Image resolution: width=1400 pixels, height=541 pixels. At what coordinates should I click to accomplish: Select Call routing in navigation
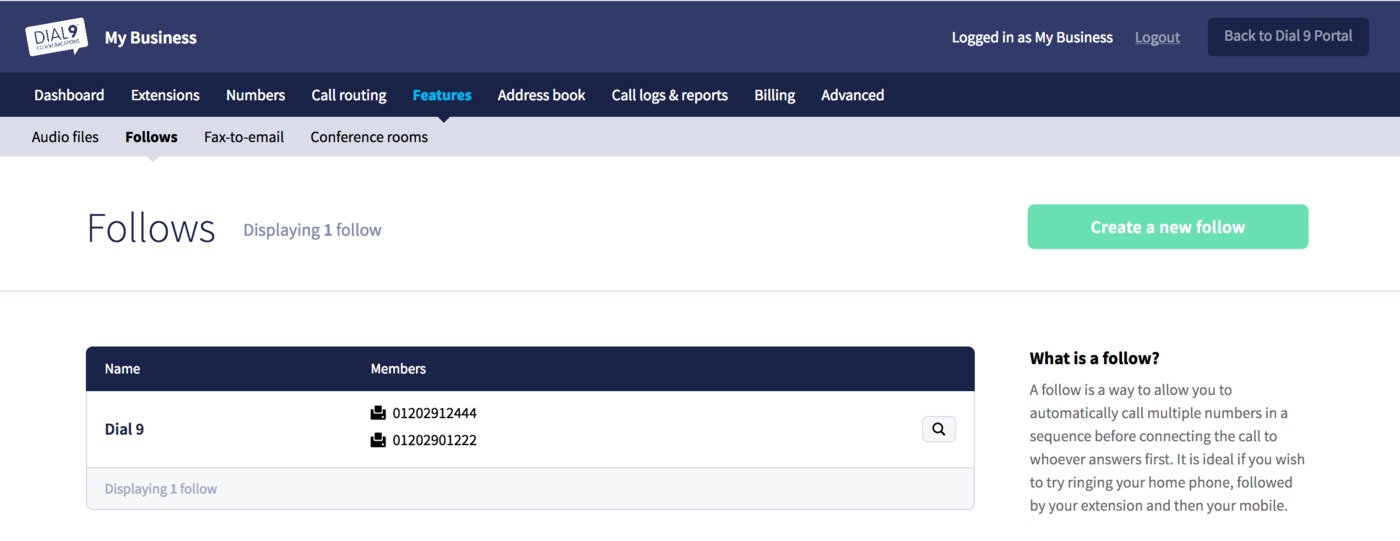(x=348, y=95)
